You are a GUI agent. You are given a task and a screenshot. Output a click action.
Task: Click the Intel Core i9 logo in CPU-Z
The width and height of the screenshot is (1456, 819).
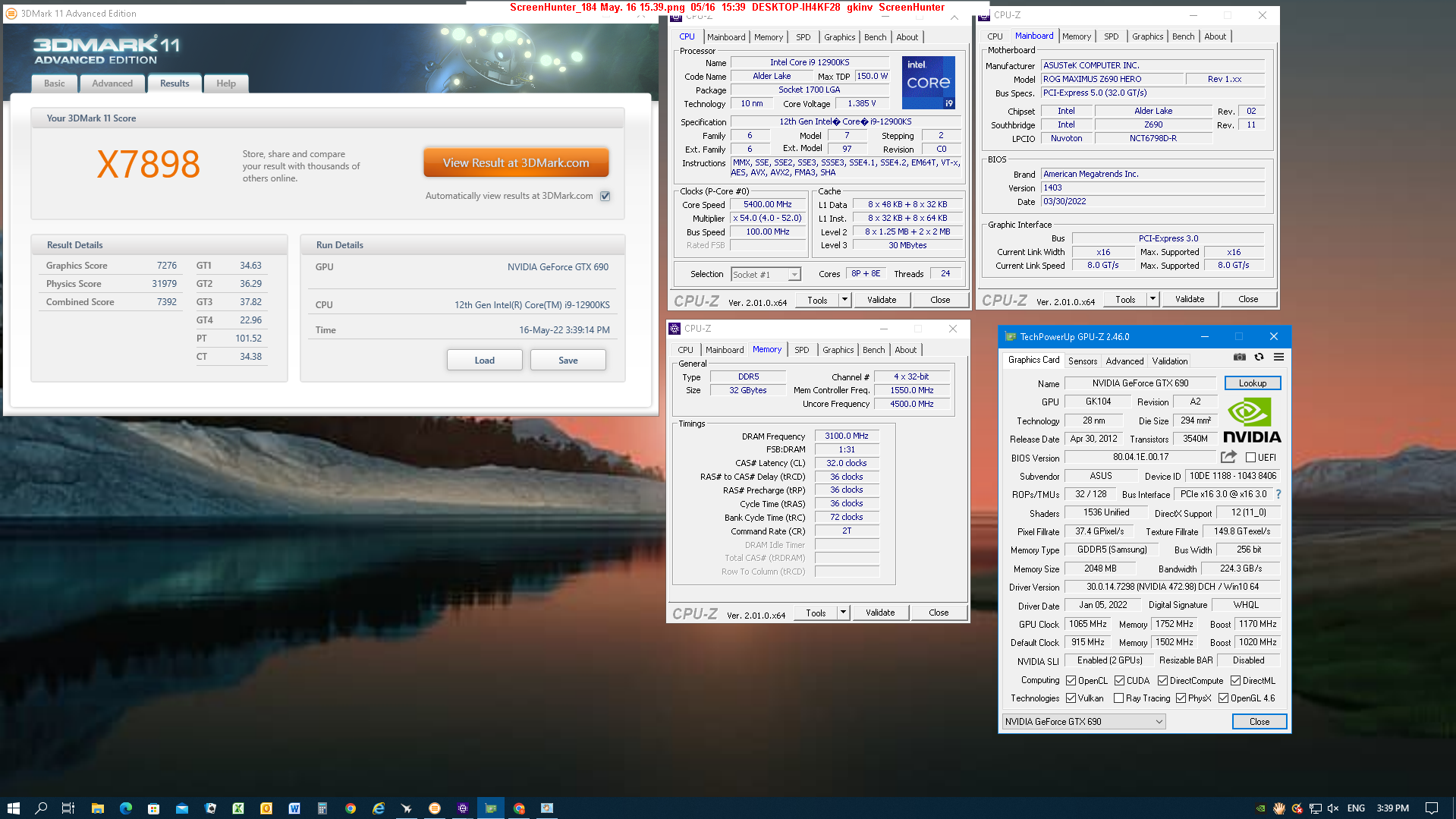pyautogui.click(x=929, y=83)
